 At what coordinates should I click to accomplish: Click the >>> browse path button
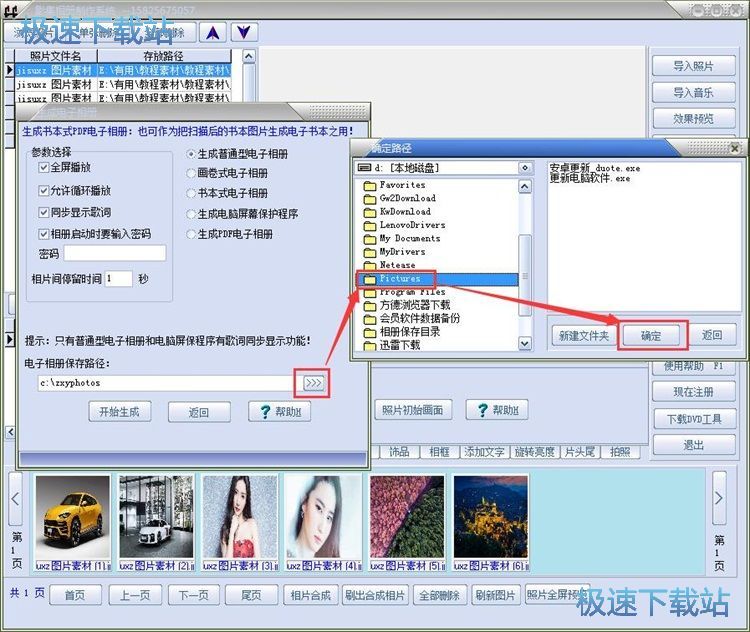[313, 383]
